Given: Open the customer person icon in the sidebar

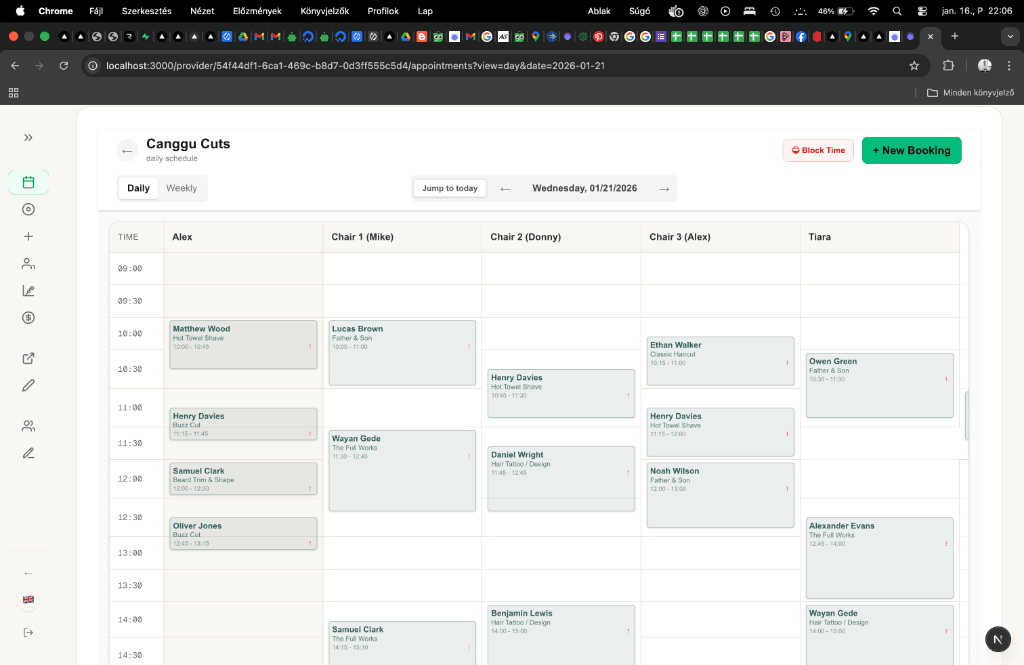Looking at the screenshot, I should [x=28, y=263].
